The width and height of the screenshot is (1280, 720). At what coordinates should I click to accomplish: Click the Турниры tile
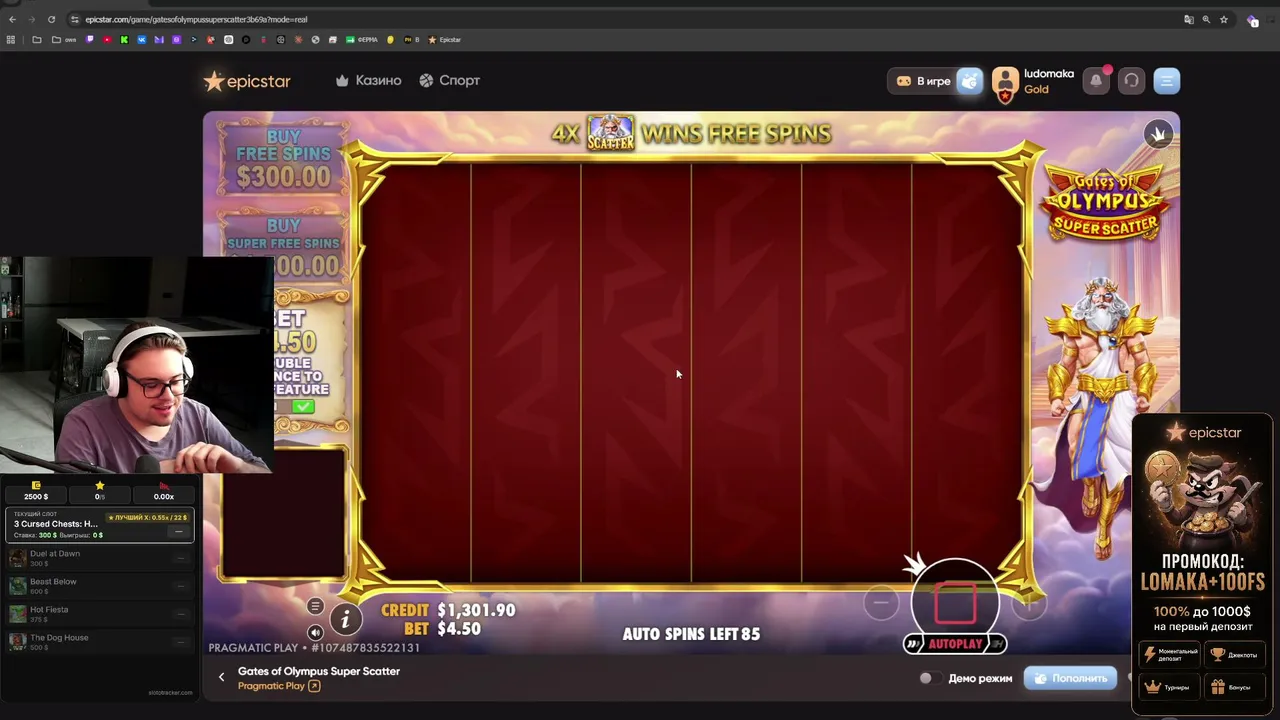click(1170, 687)
